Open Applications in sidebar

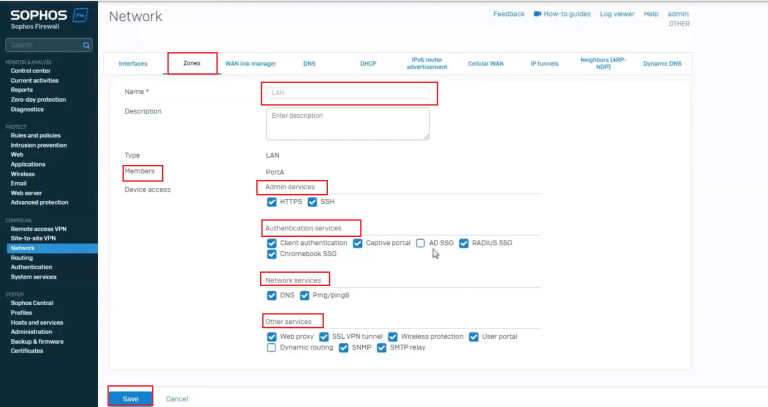coord(28,164)
